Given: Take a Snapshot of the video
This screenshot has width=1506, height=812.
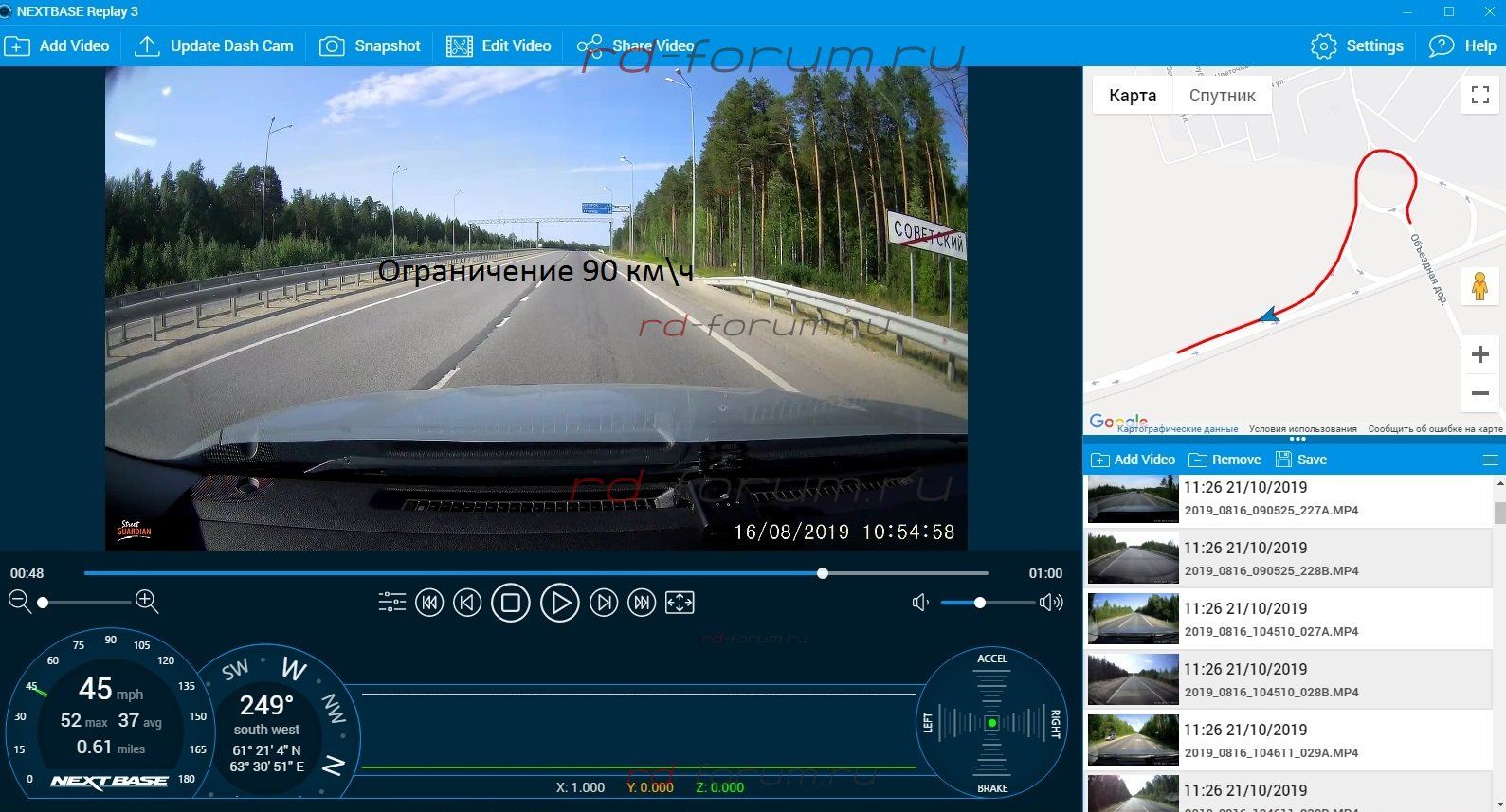Looking at the screenshot, I should (x=370, y=45).
